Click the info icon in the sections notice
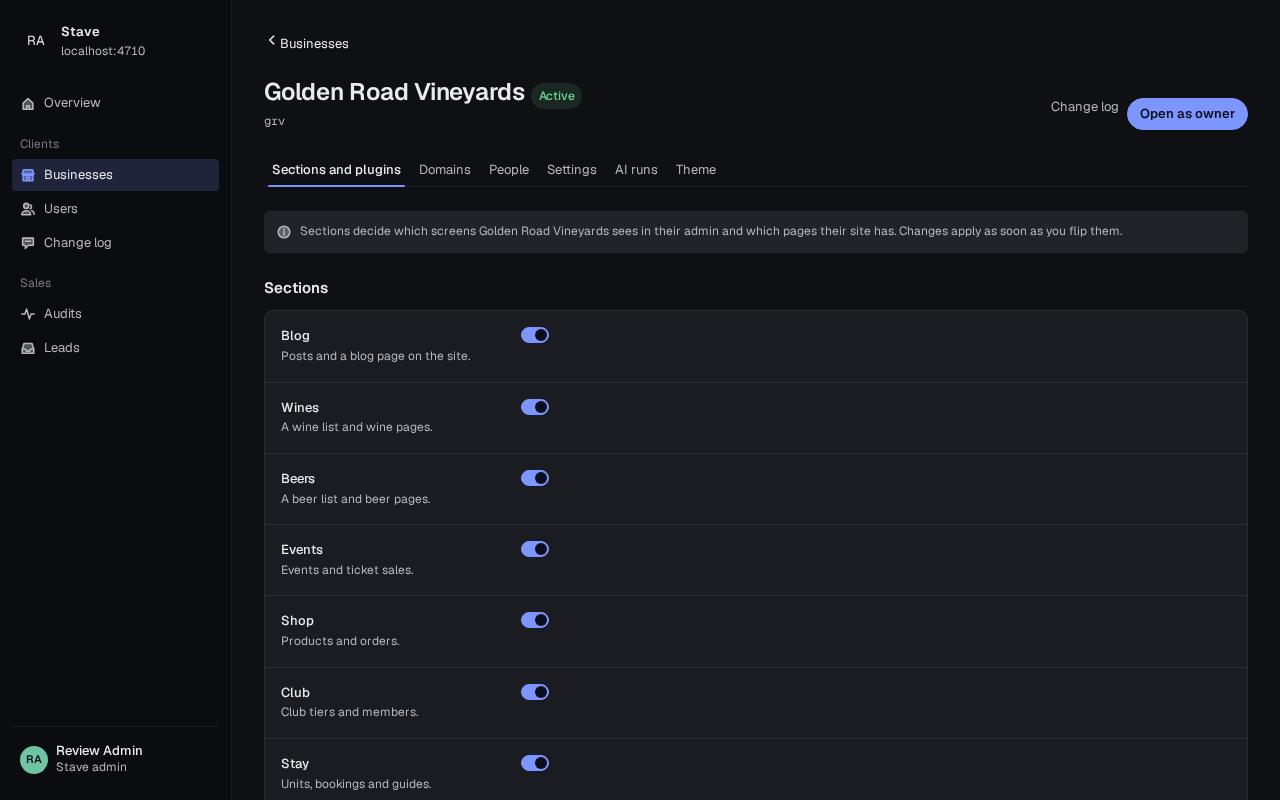 (284, 232)
